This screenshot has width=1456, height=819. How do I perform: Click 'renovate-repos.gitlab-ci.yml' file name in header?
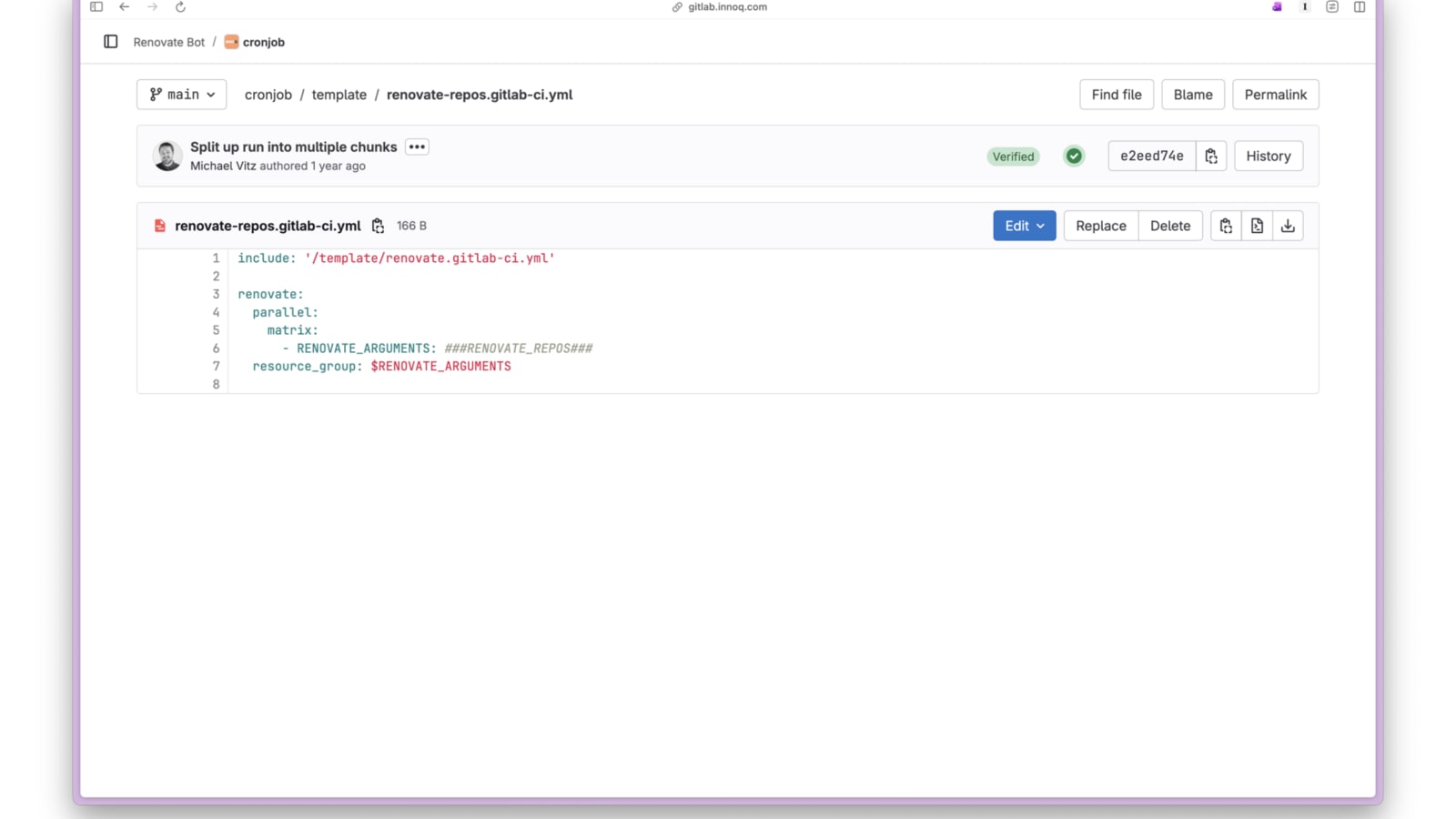tap(268, 226)
